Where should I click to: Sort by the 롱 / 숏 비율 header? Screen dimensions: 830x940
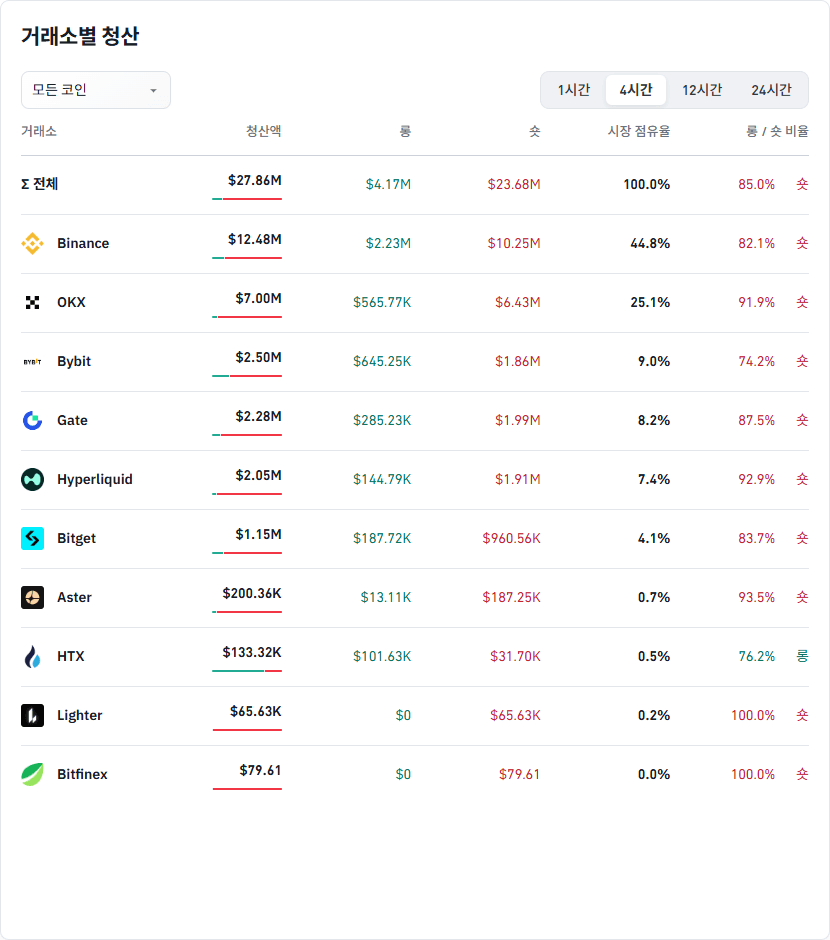(777, 131)
